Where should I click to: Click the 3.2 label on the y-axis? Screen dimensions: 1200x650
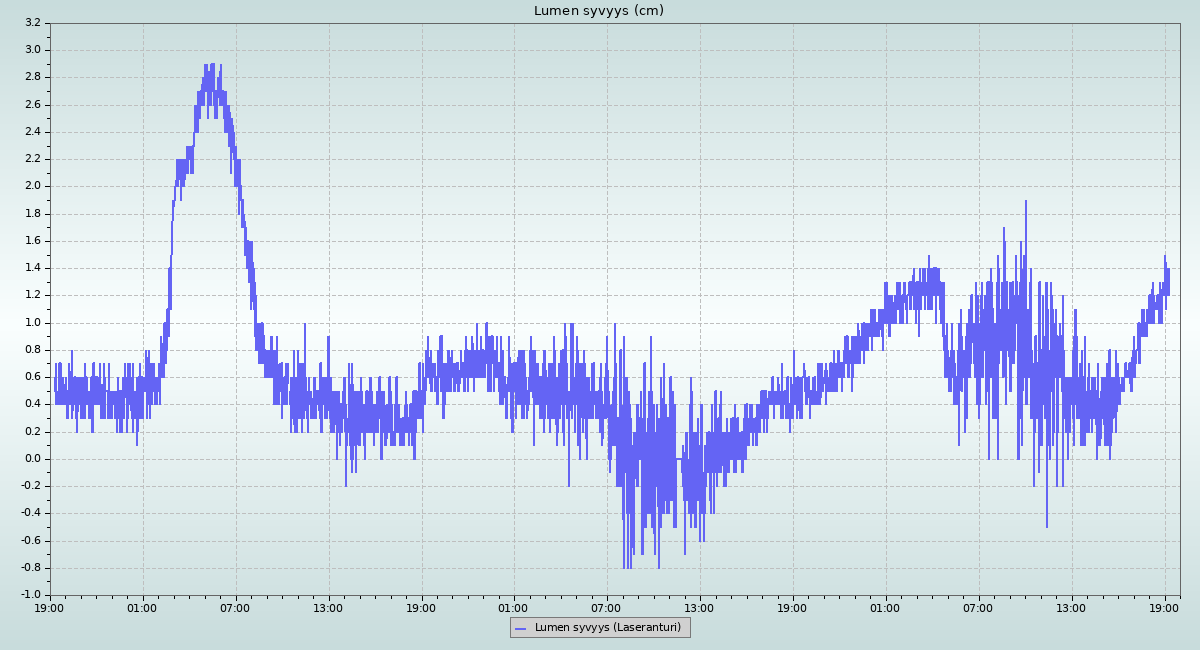tap(32, 22)
